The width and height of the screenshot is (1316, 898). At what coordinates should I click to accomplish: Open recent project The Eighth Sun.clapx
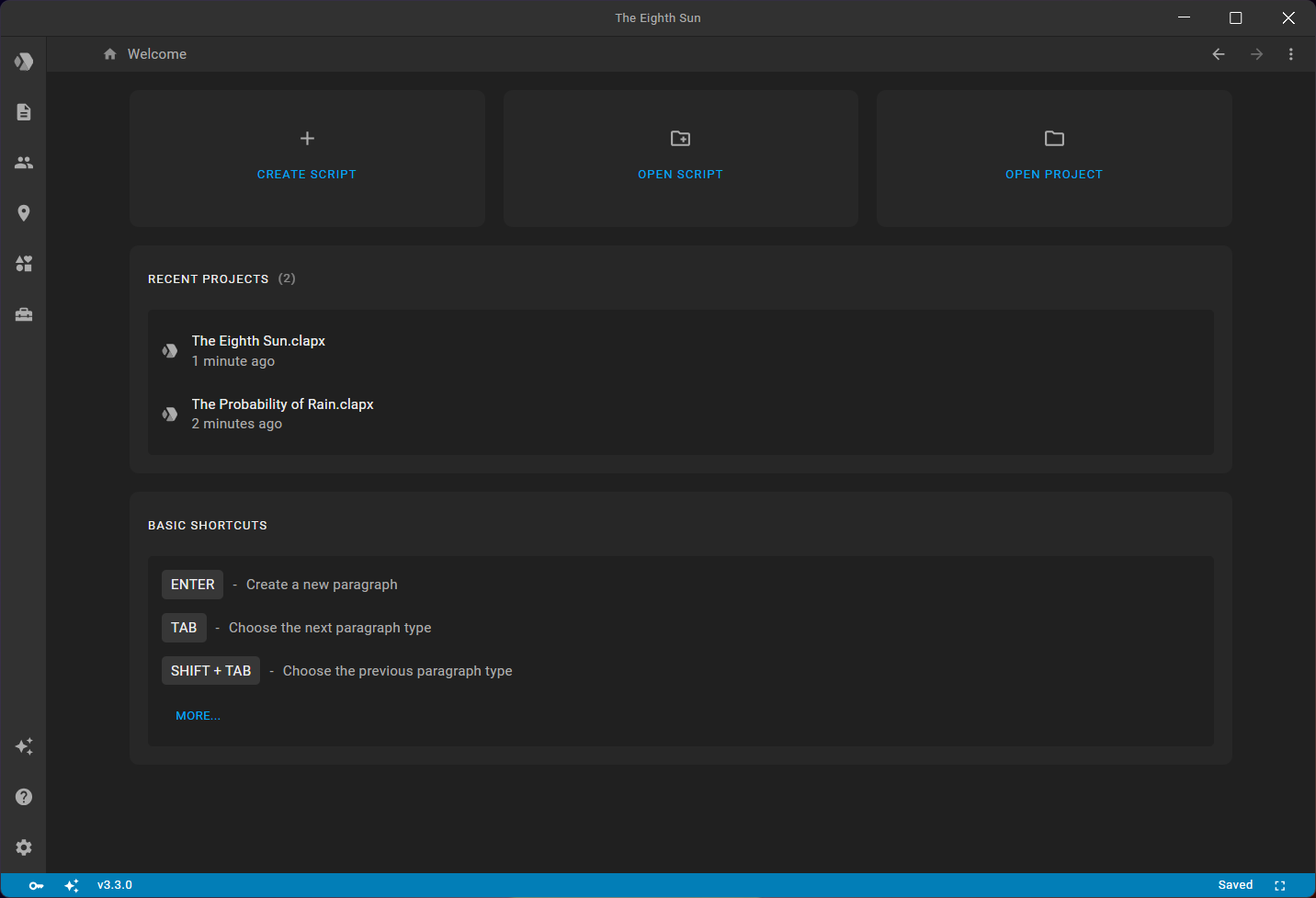point(681,350)
